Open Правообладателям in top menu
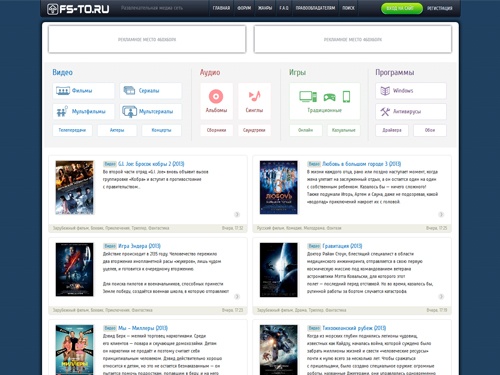The width and height of the screenshot is (500, 375). tap(315, 8)
